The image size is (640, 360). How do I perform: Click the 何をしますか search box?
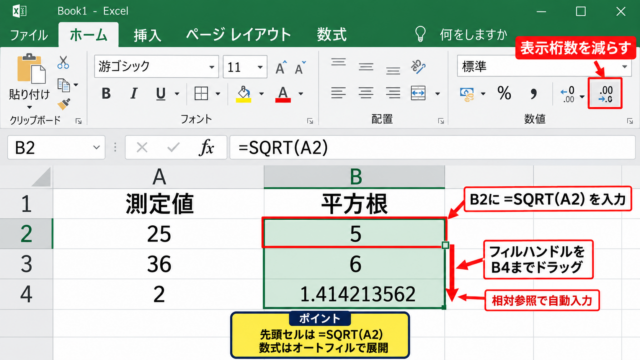(x=473, y=35)
